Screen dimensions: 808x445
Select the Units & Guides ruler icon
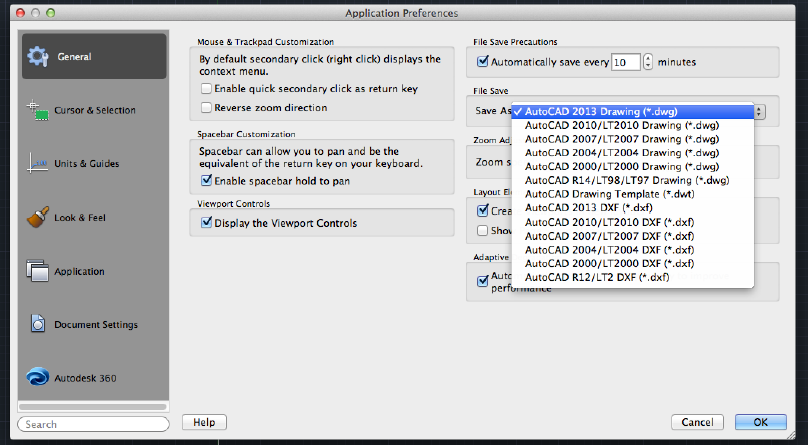37,163
